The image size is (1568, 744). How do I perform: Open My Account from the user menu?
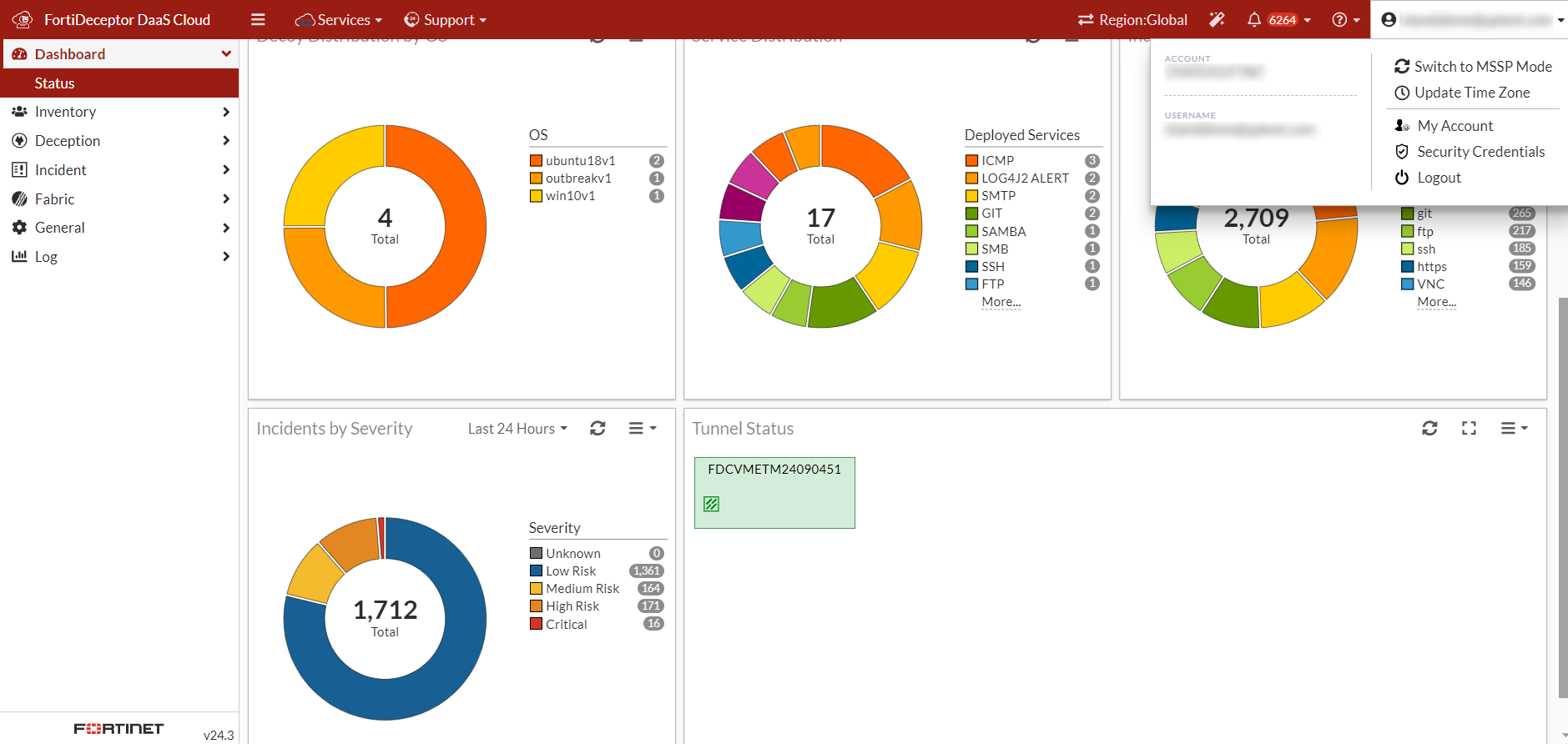1455,125
